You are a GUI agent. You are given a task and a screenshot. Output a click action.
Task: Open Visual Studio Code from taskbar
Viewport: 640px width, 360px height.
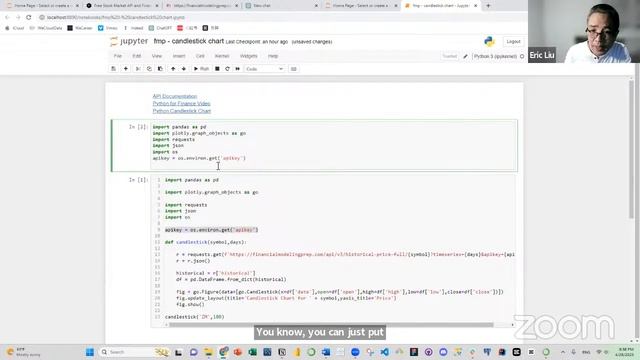pos(384,352)
